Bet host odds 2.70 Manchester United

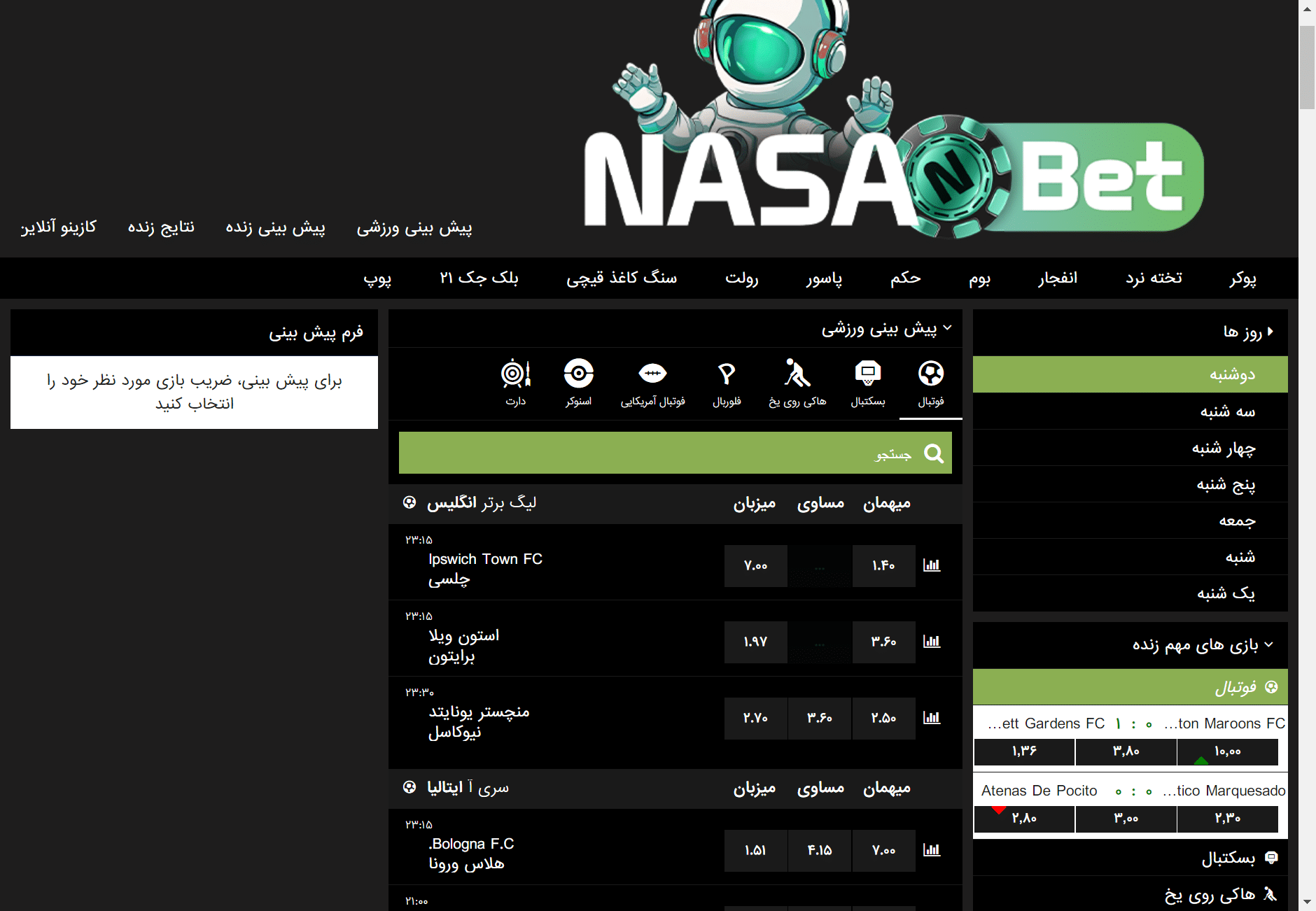[x=755, y=718]
